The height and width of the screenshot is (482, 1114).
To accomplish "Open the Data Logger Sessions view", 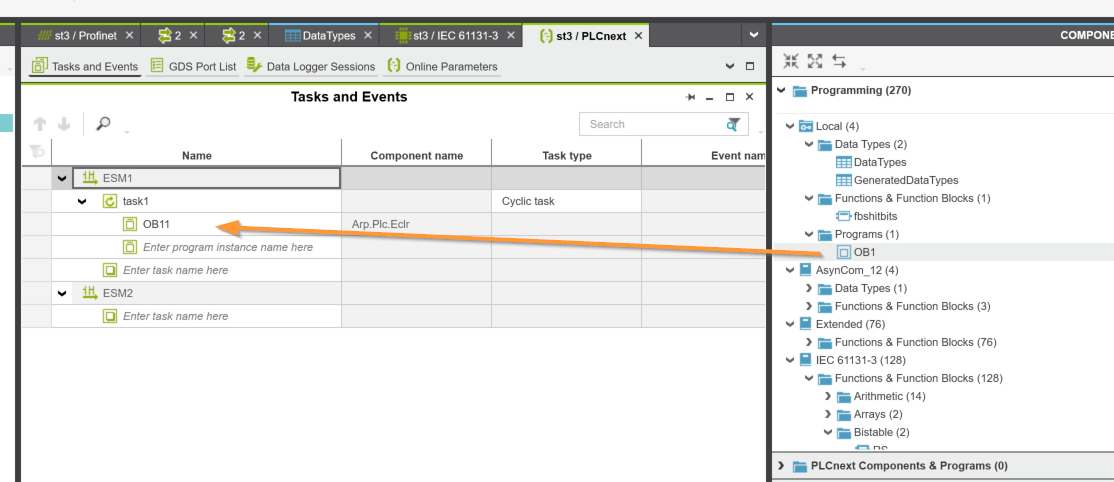I will pos(311,67).
